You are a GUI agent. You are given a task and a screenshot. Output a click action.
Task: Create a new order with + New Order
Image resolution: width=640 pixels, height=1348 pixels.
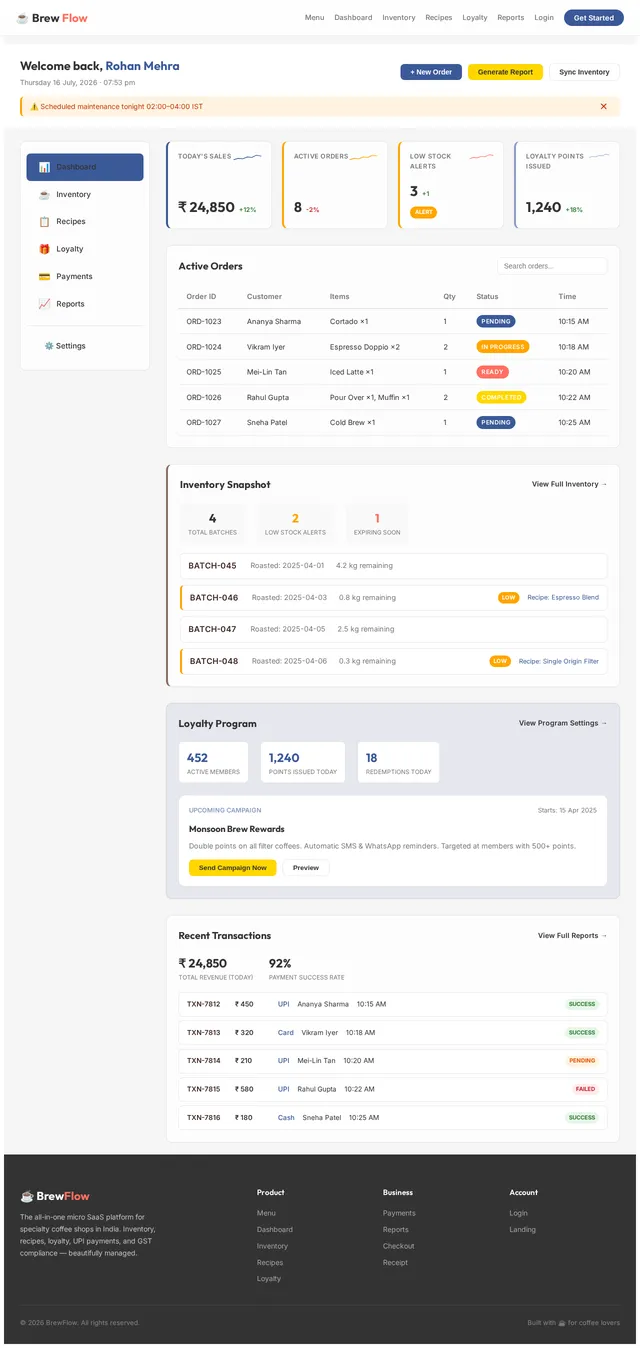coord(431,72)
